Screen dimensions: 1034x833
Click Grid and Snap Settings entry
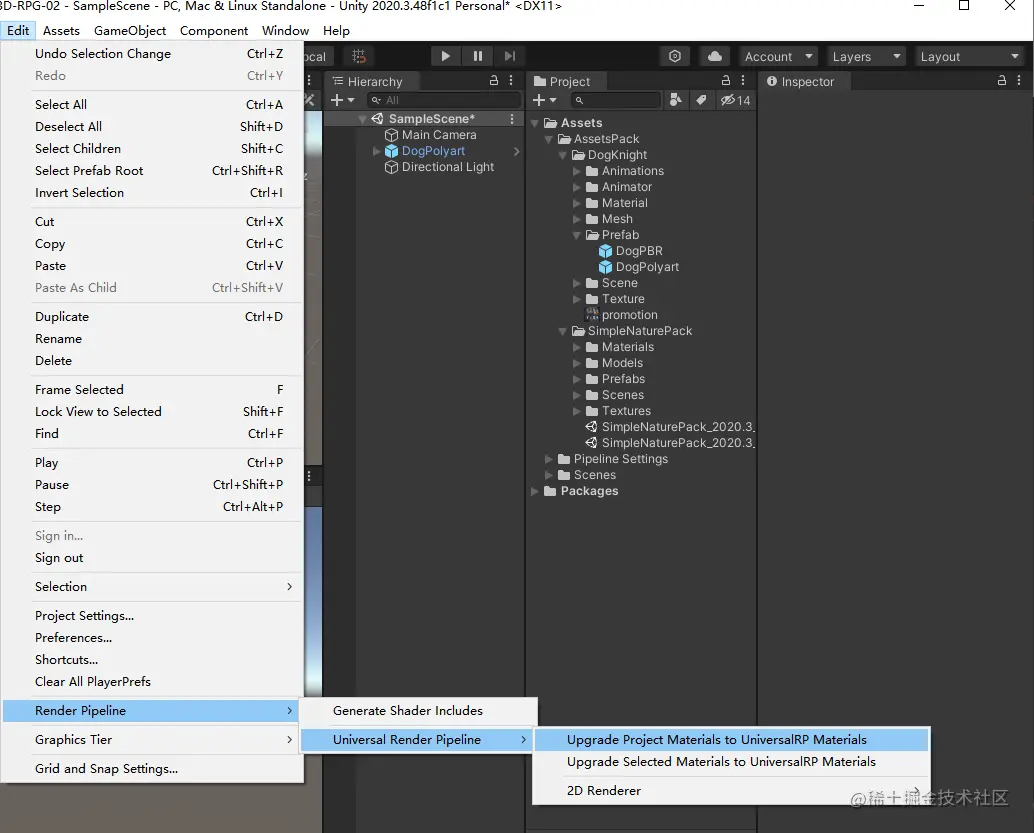tap(152, 768)
